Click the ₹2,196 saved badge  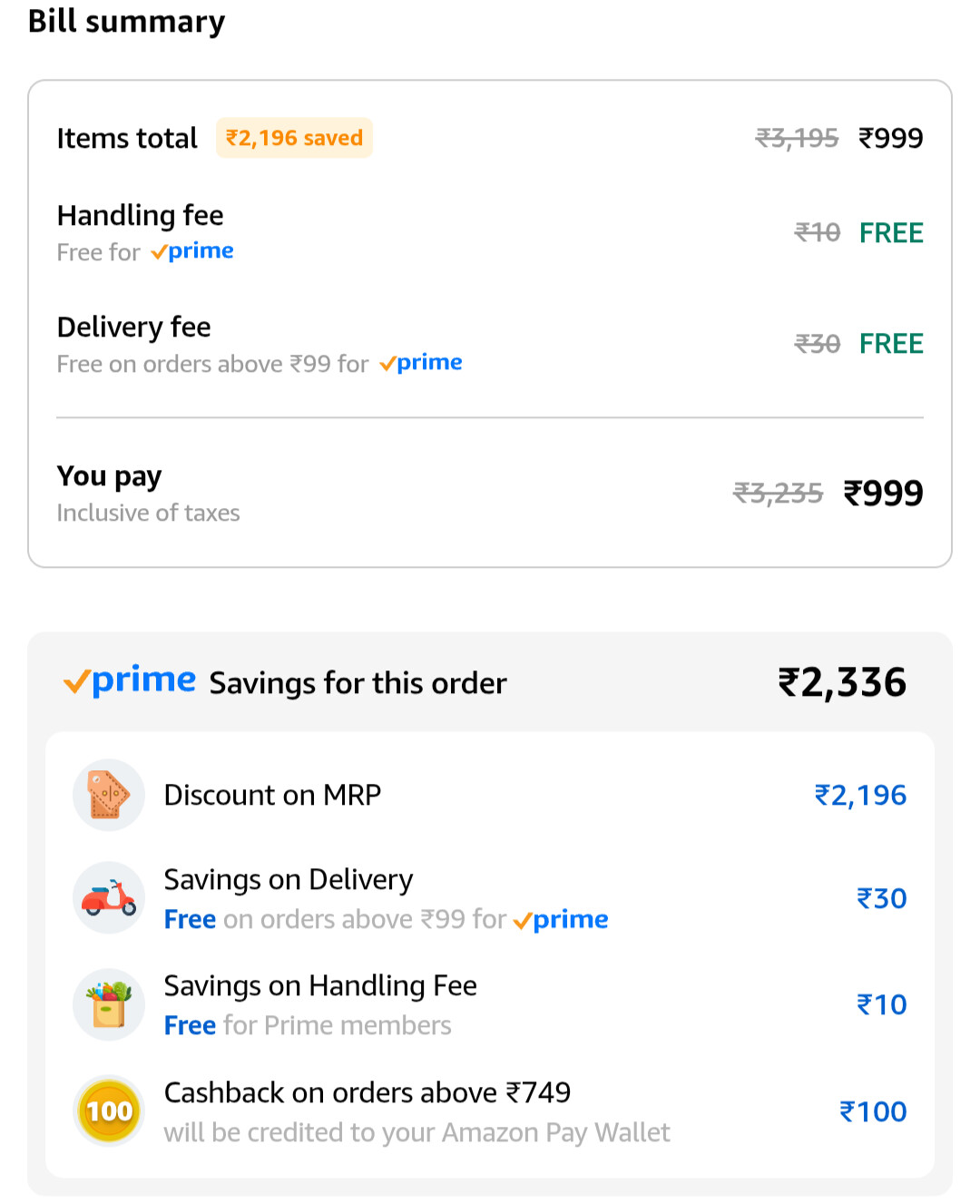coord(294,138)
